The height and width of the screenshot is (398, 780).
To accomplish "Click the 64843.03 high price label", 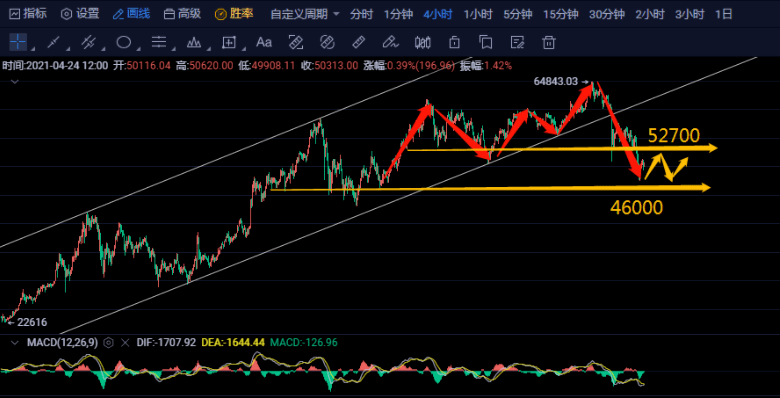I will (x=556, y=81).
